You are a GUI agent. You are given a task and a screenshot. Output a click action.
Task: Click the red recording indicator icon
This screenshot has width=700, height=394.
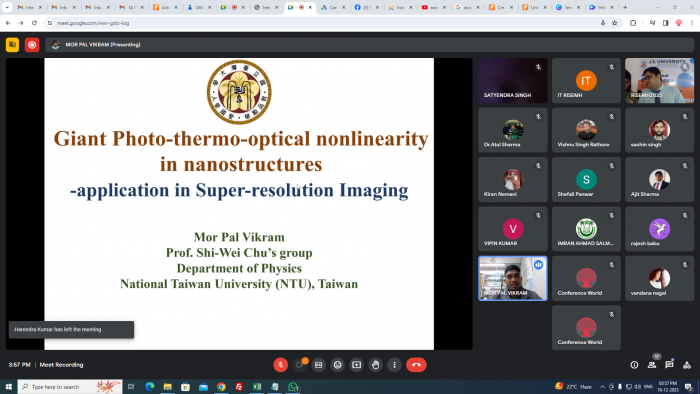pos(32,45)
